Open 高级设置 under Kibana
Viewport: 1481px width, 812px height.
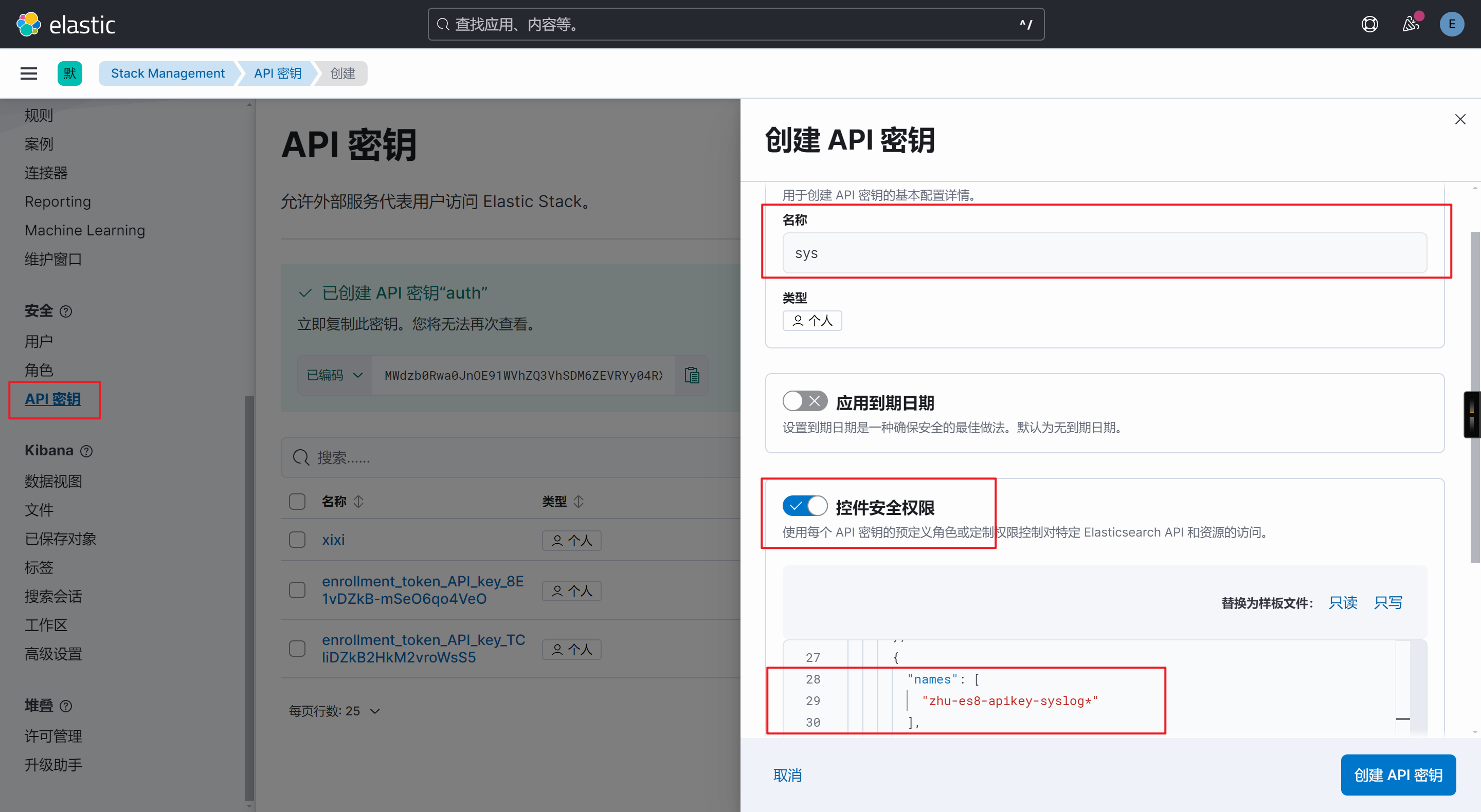[53, 653]
